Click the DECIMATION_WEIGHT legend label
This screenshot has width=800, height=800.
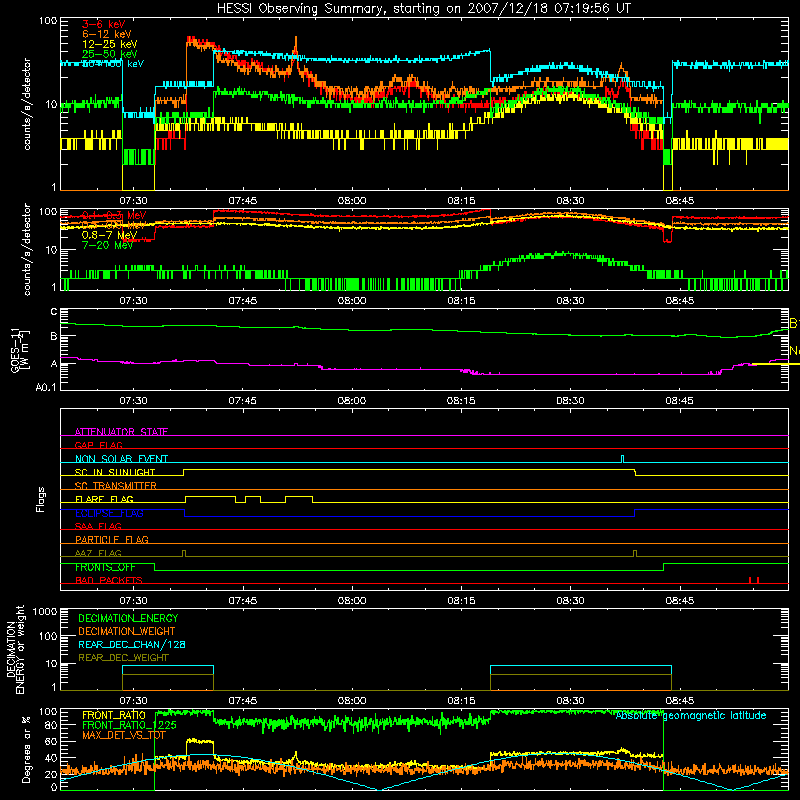pos(127,631)
